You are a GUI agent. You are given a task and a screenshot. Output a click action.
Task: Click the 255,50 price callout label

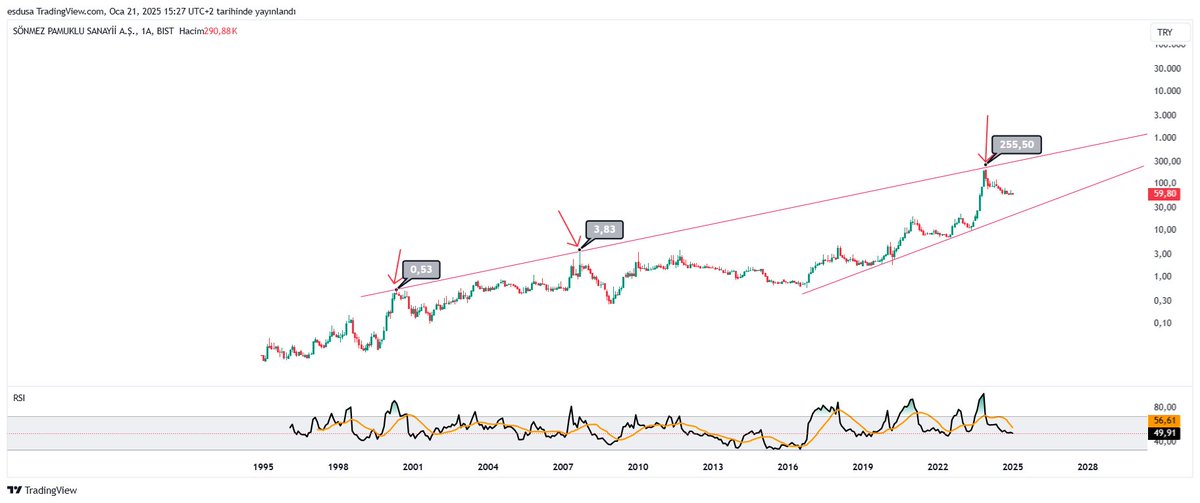pyautogui.click(x=1019, y=143)
